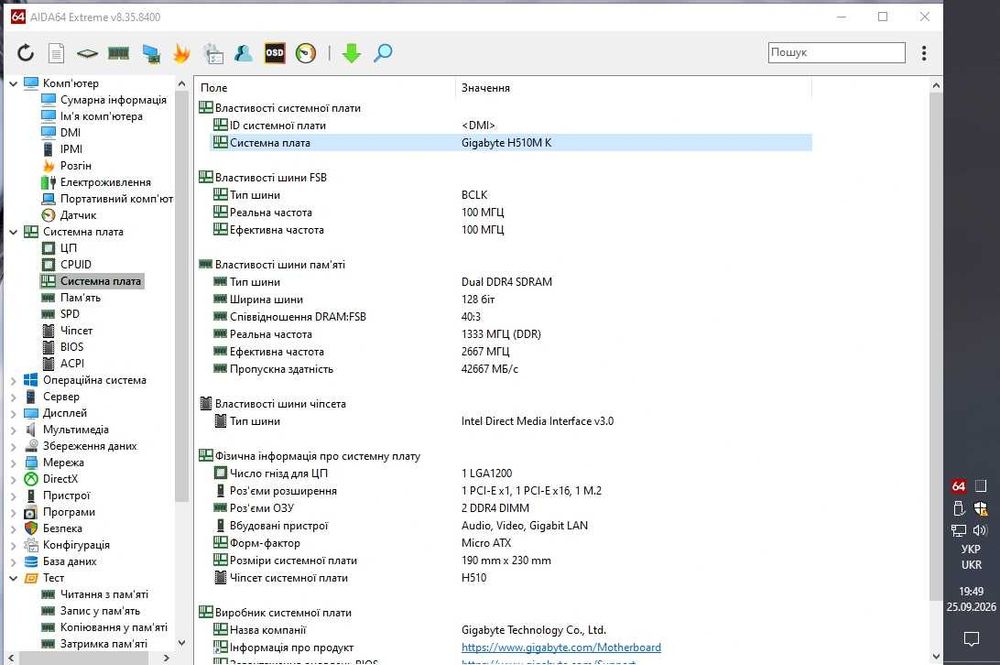Open the Windows notification center icon

click(971, 638)
